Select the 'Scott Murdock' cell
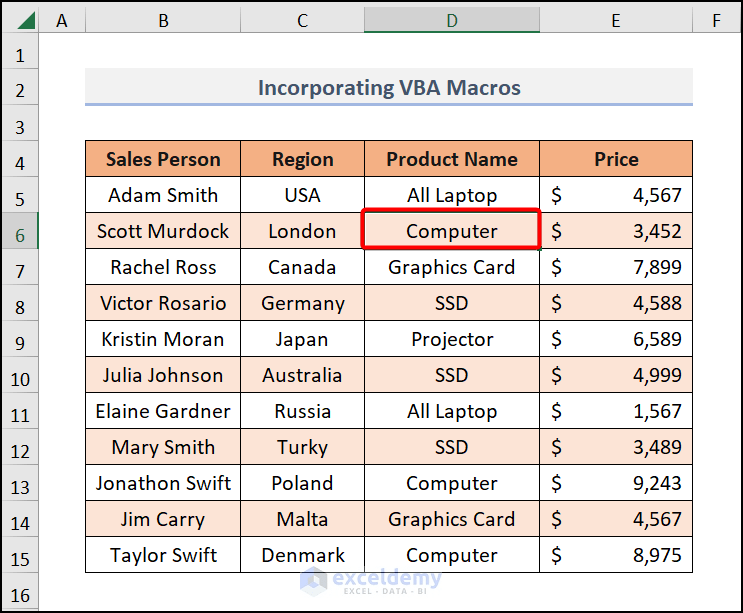 click(163, 231)
